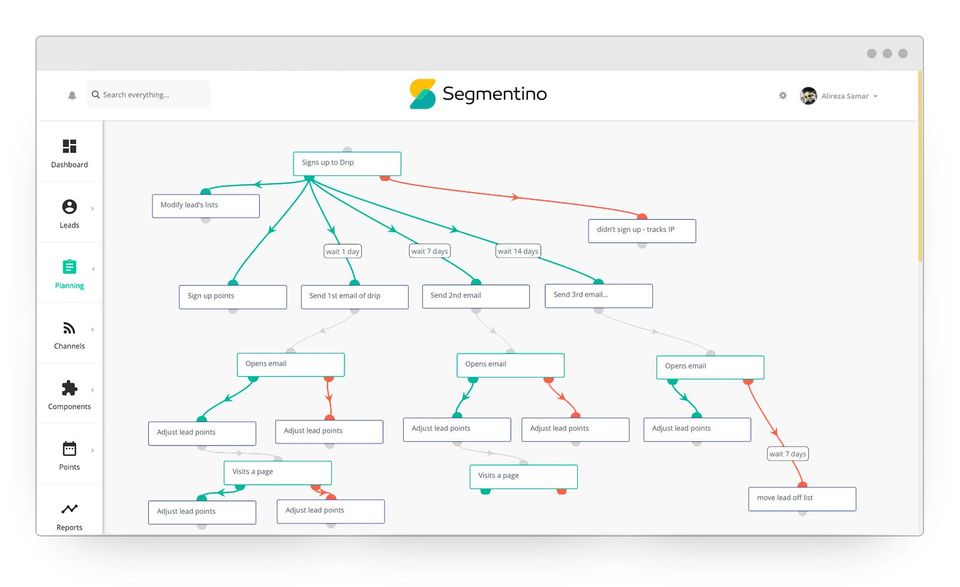Click the Dashboard label in sidebar

(x=69, y=165)
